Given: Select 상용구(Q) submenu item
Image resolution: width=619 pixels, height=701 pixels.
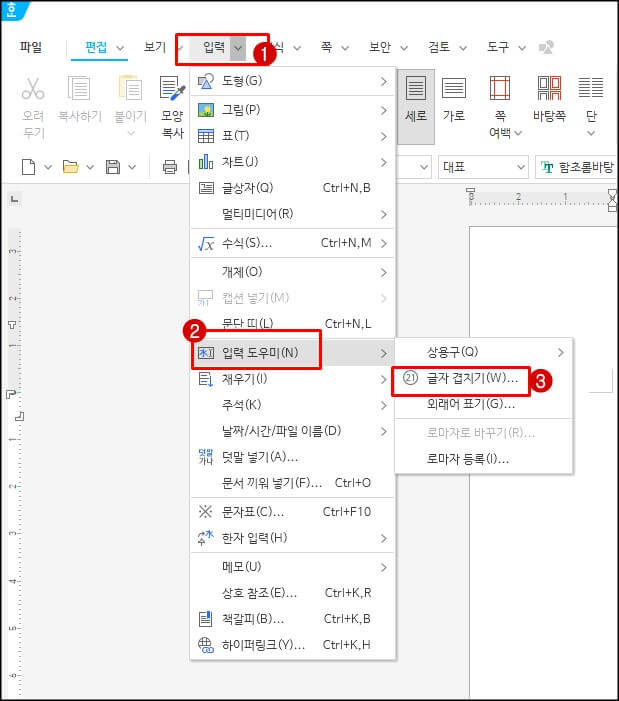Looking at the screenshot, I should 484,352.
